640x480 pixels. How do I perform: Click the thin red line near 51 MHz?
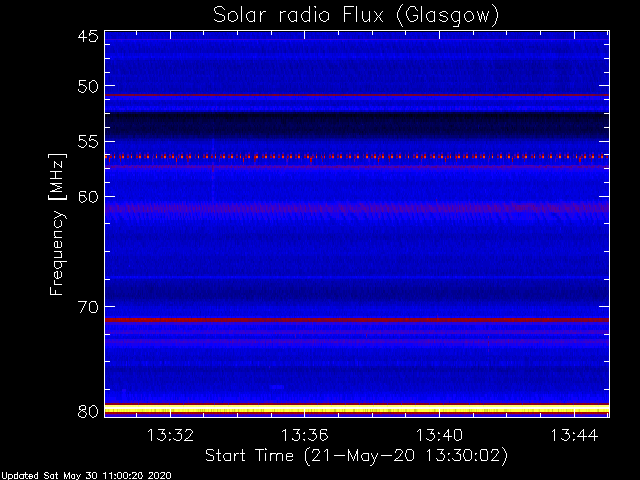tap(357, 95)
